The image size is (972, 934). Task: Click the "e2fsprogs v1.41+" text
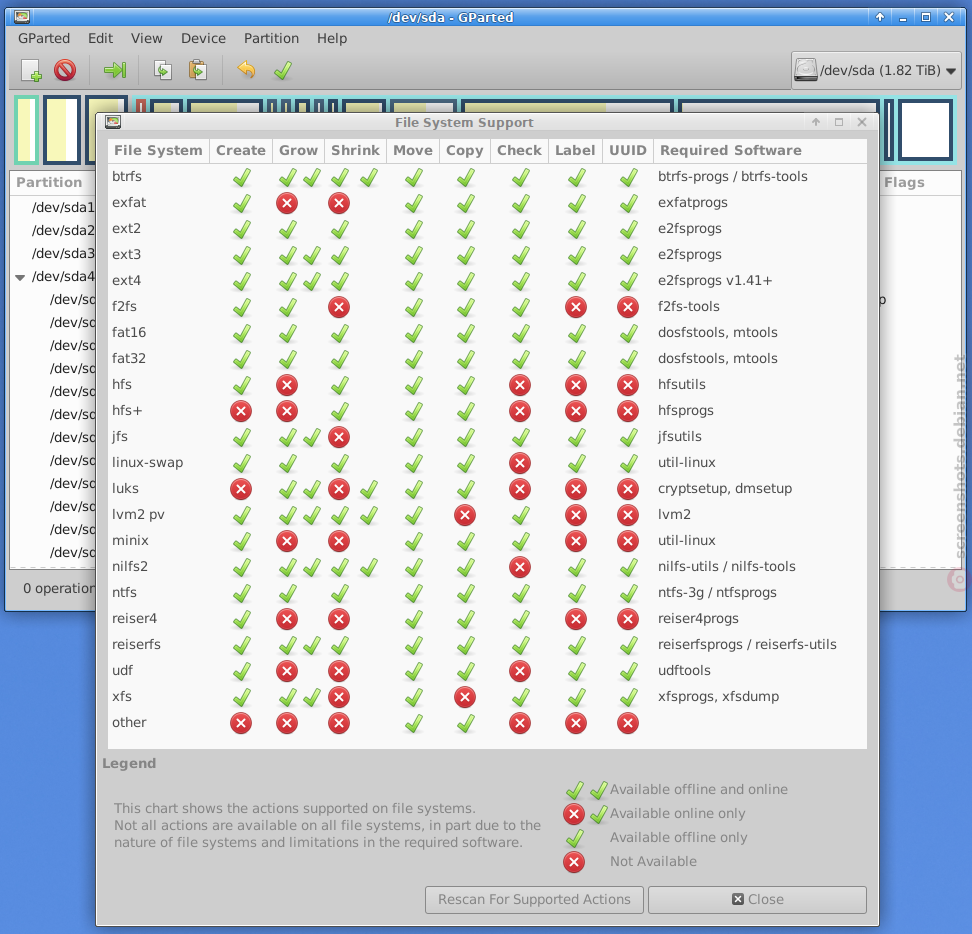tap(715, 281)
